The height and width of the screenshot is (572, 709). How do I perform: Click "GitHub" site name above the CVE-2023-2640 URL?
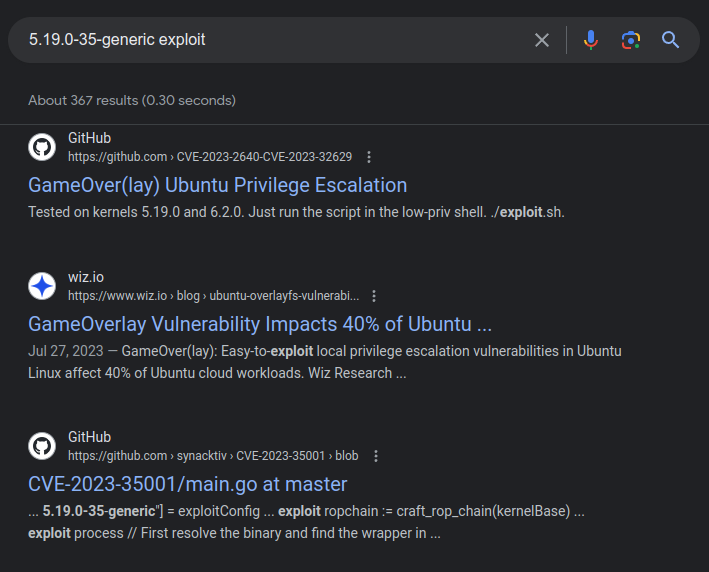(x=89, y=138)
